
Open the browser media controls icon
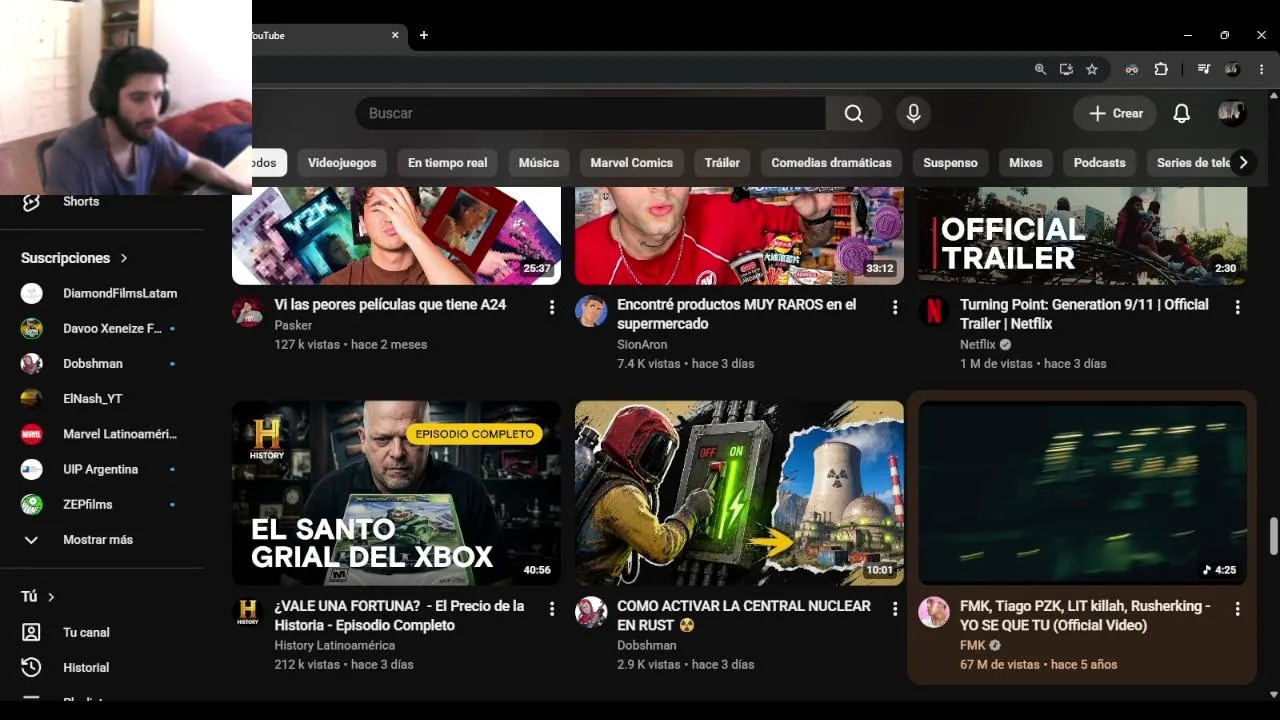coord(1204,69)
